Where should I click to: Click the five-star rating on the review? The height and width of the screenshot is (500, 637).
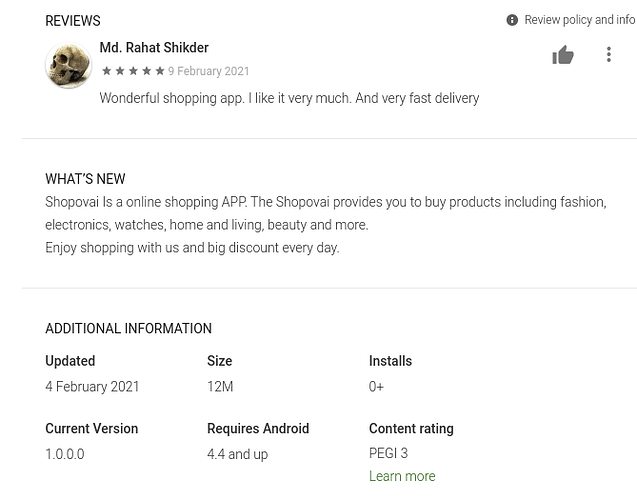(132, 71)
